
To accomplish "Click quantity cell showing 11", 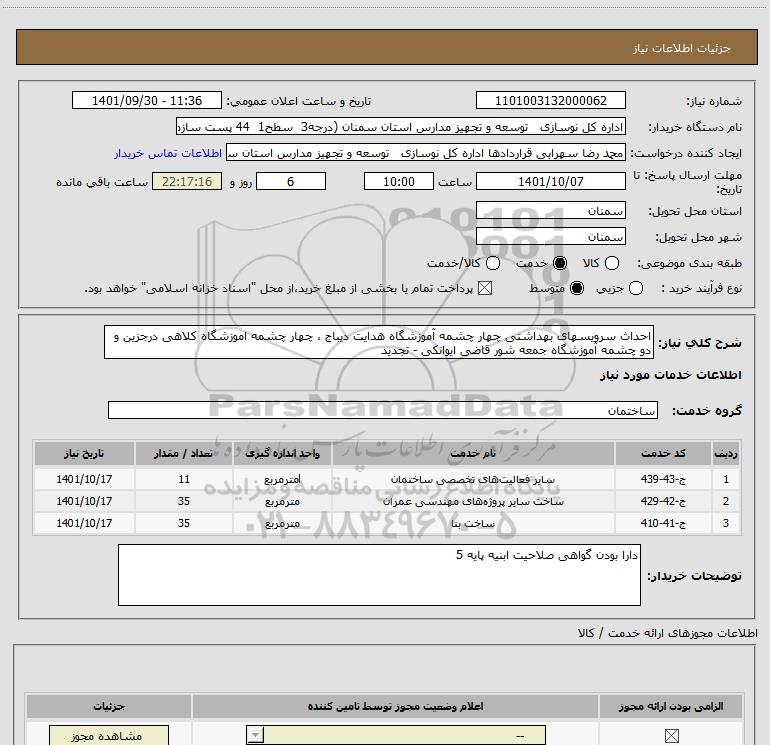I will tap(184, 479).
